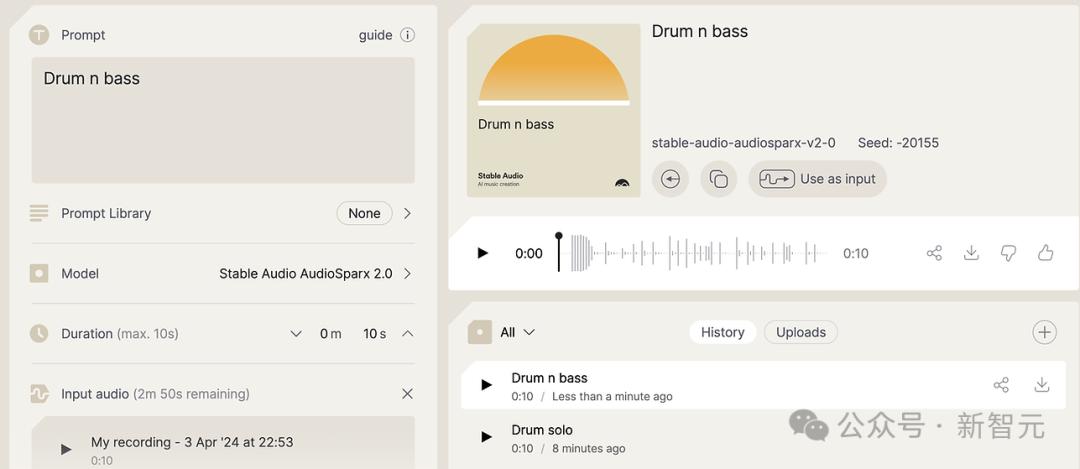Decrease duration with down chevron
This screenshot has height=469, width=1080.
(296, 334)
